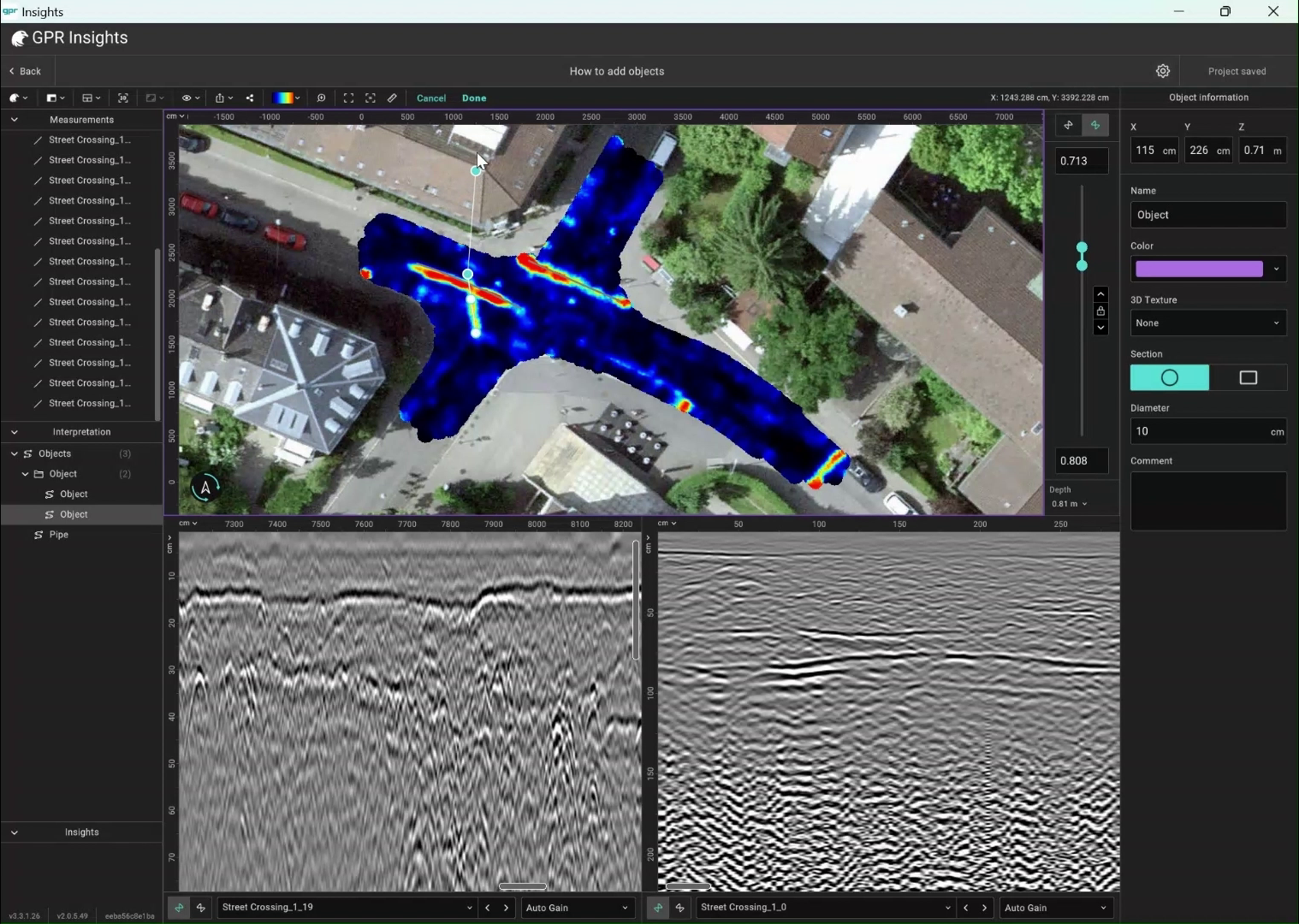Click the depth slice lock icon
This screenshot has height=924, width=1299.
pyautogui.click(x=1100, y=311)
